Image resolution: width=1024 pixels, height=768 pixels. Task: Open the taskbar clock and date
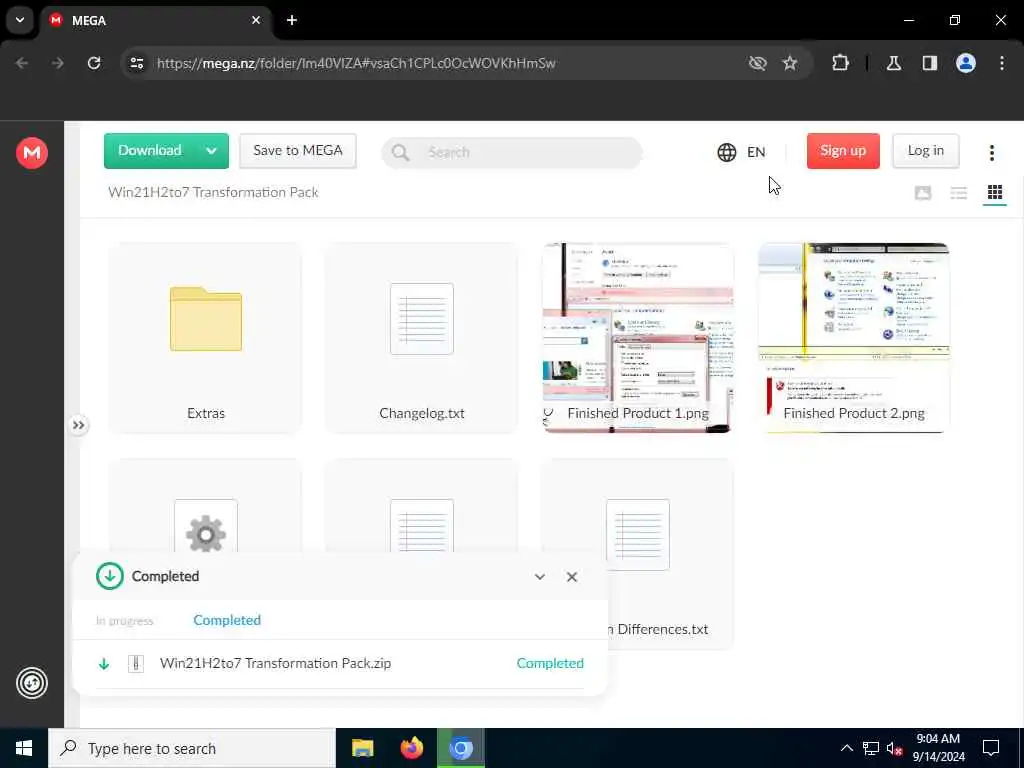[x=938, y=748]
